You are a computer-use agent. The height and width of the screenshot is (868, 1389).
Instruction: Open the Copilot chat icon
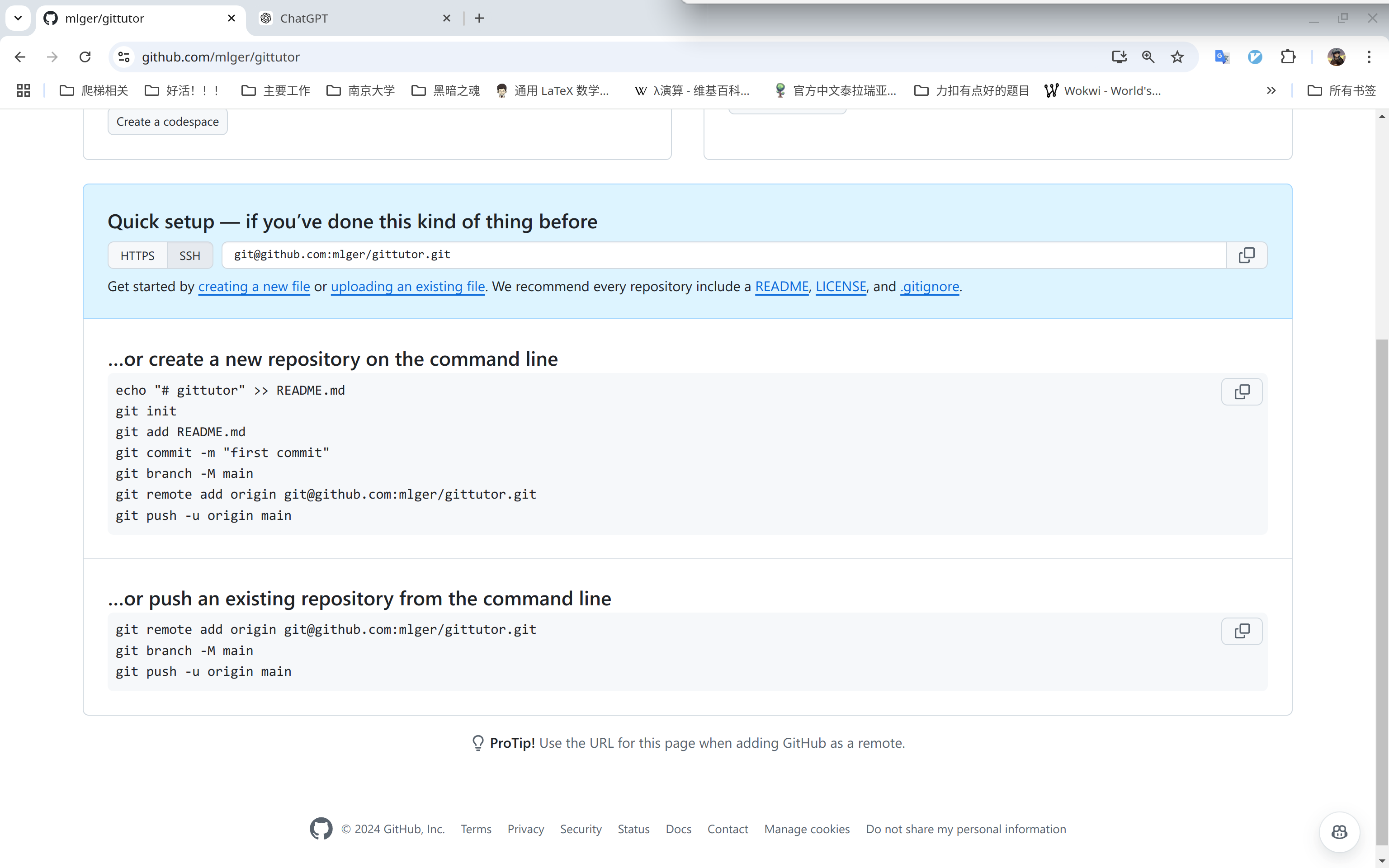pyautogui.click(x=1339, y=832)
